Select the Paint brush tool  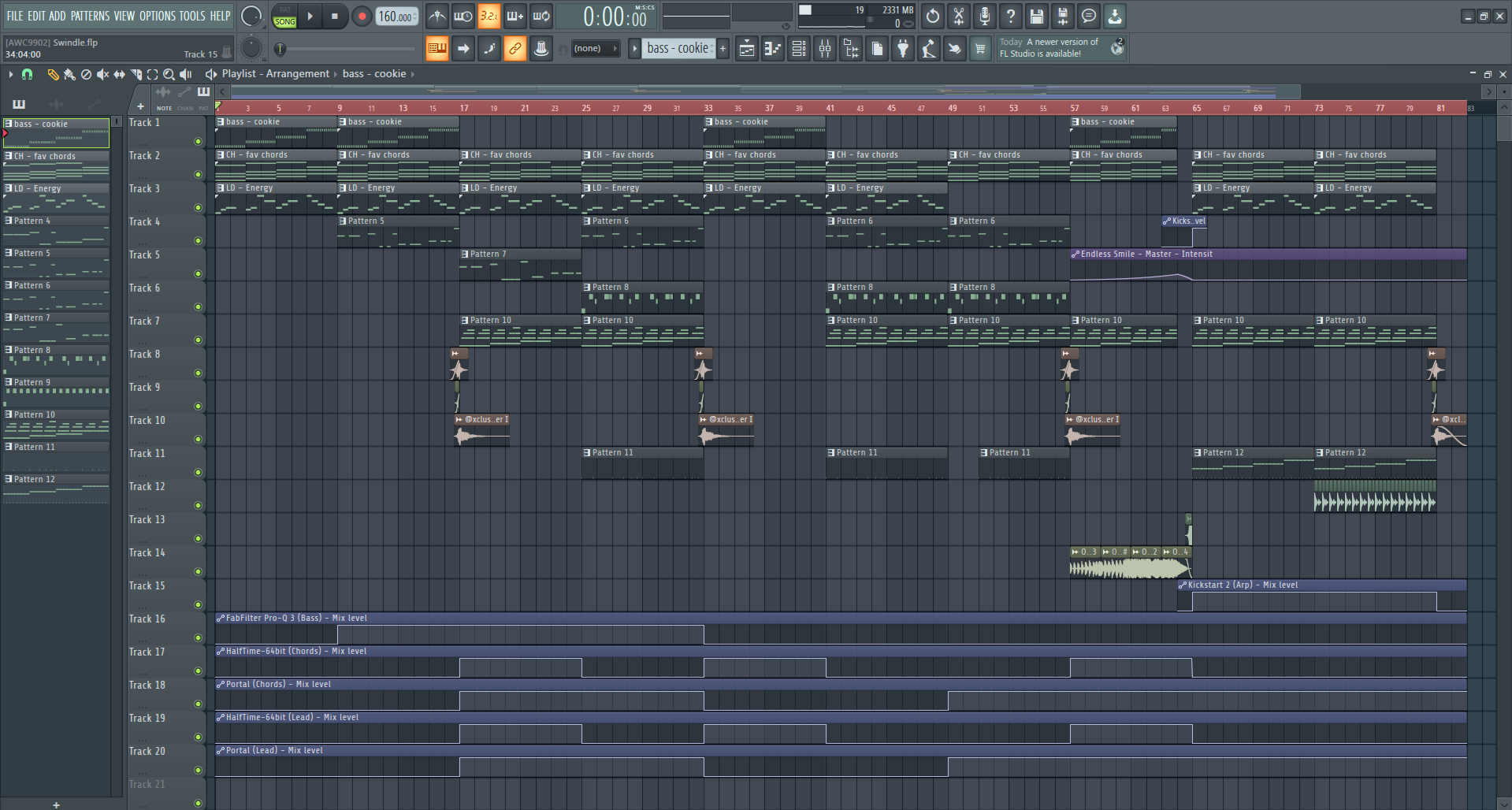click(x=69, y=74)
